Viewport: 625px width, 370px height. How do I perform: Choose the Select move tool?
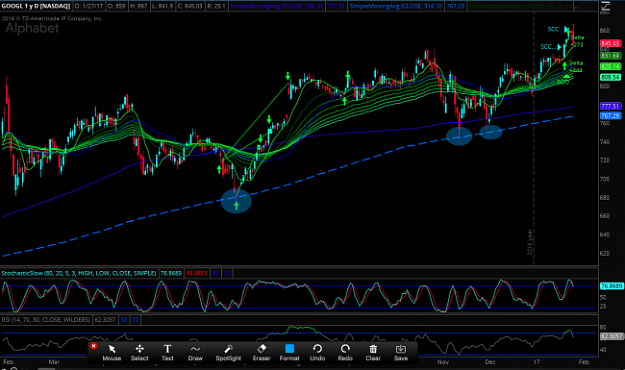coord(140,352)
